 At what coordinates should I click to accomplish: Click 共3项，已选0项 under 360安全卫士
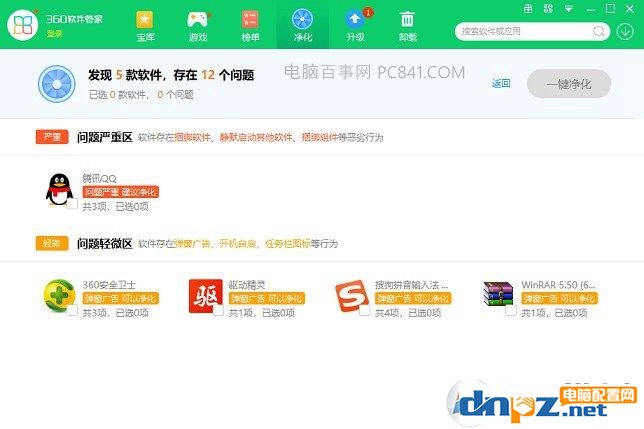point(115,313)
